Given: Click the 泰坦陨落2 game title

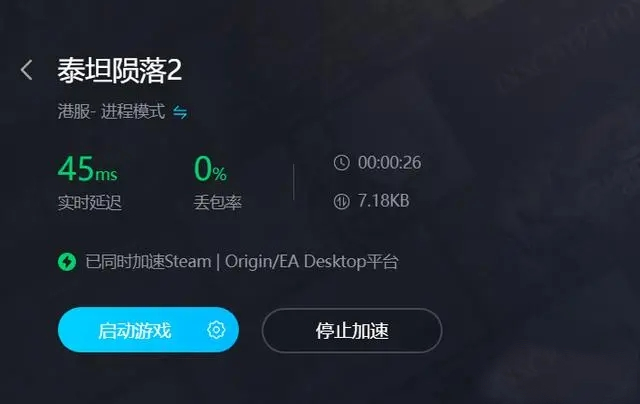Looking at the screenshot, I should 120,70.
